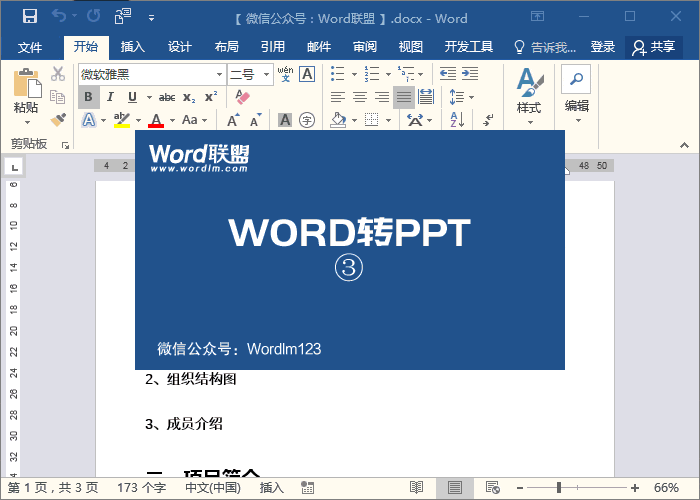The width and height of the screenshot is (700, 500).
Task: Open the 编辑 editing group
Action: pyautogui.click(x=576, y=95)
